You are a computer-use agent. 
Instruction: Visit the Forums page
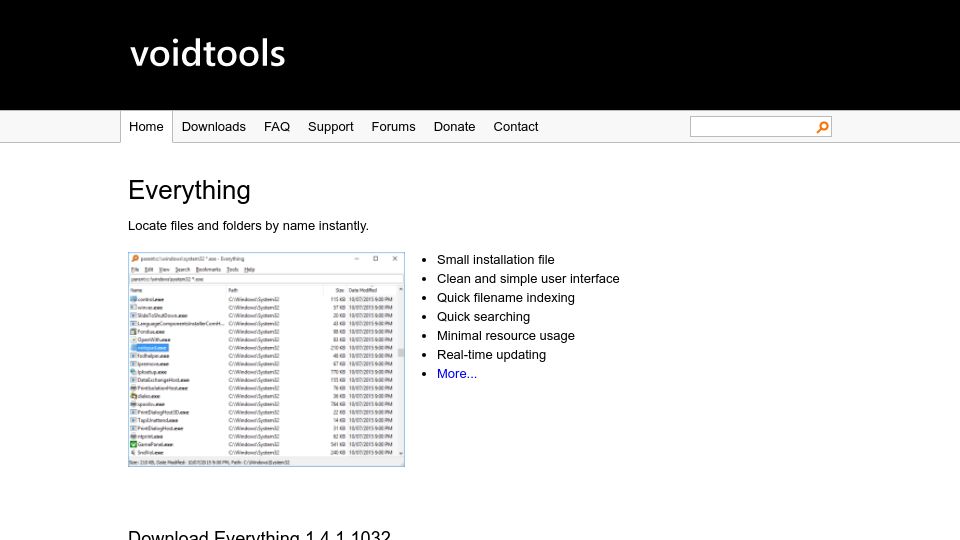[393, 127]
